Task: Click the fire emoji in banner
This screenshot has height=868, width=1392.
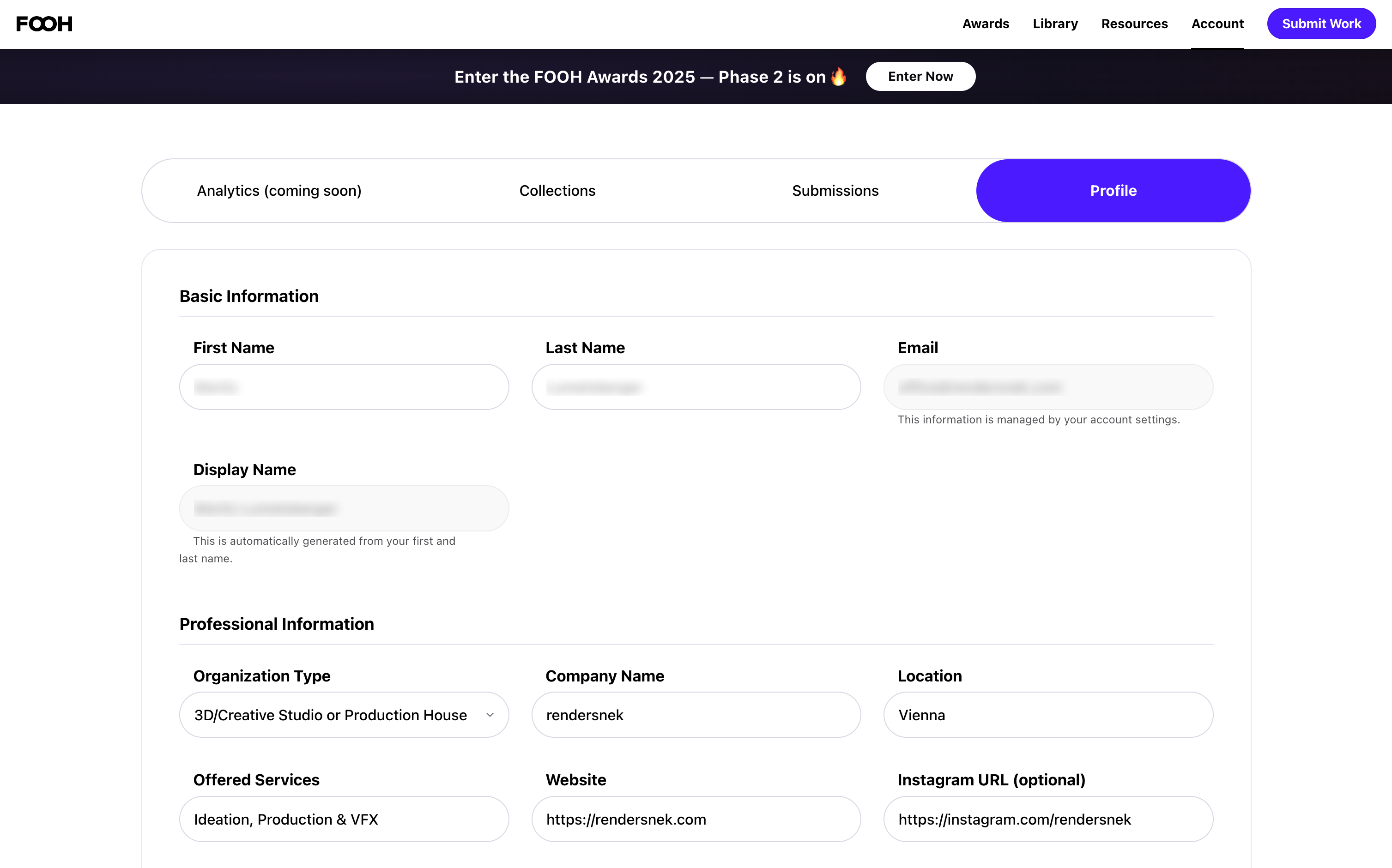Action: 838,76
